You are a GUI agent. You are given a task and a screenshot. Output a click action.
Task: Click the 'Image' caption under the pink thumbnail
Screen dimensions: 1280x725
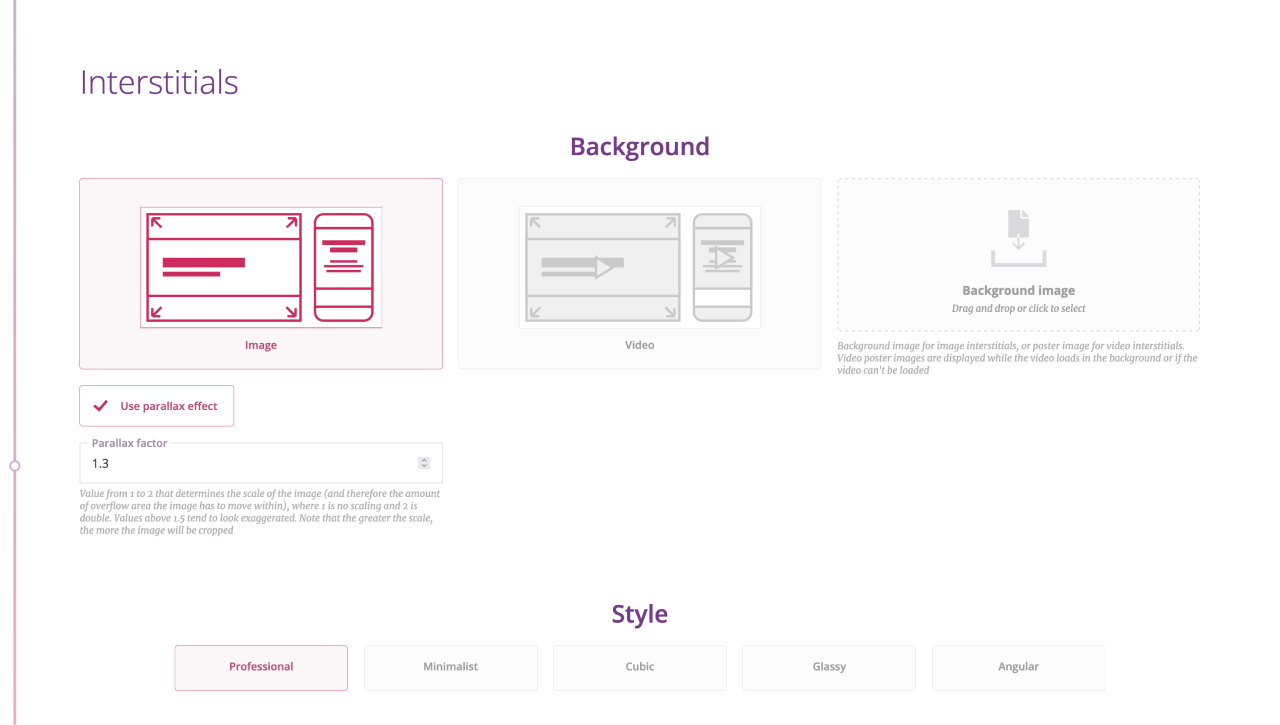261,345
